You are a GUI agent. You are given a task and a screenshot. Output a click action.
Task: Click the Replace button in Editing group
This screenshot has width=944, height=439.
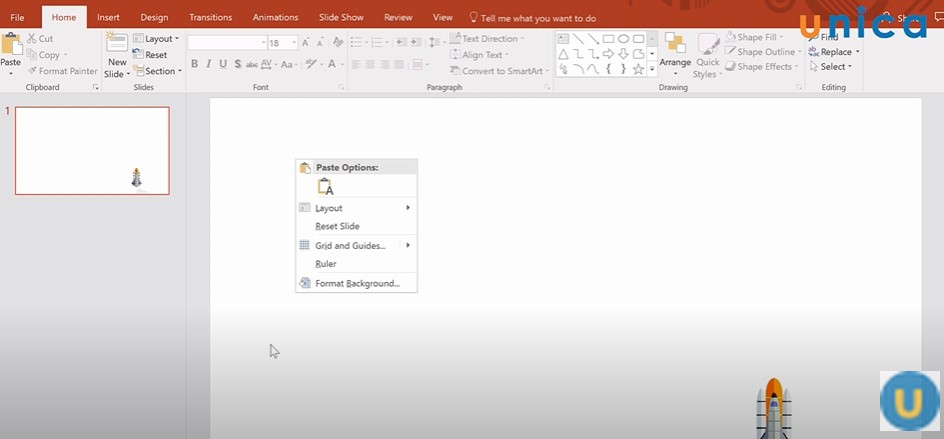tap(836, 52)
